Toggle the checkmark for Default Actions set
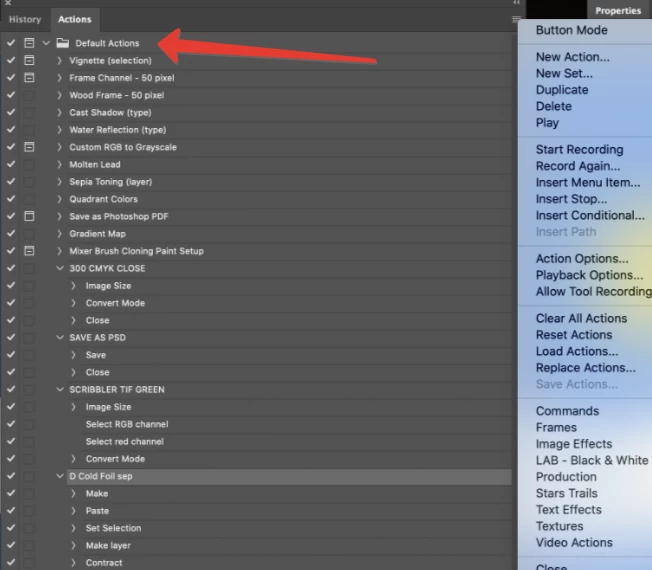Image resolution: width=652 pixels, height=570 pixels. [x=11, y=43]
